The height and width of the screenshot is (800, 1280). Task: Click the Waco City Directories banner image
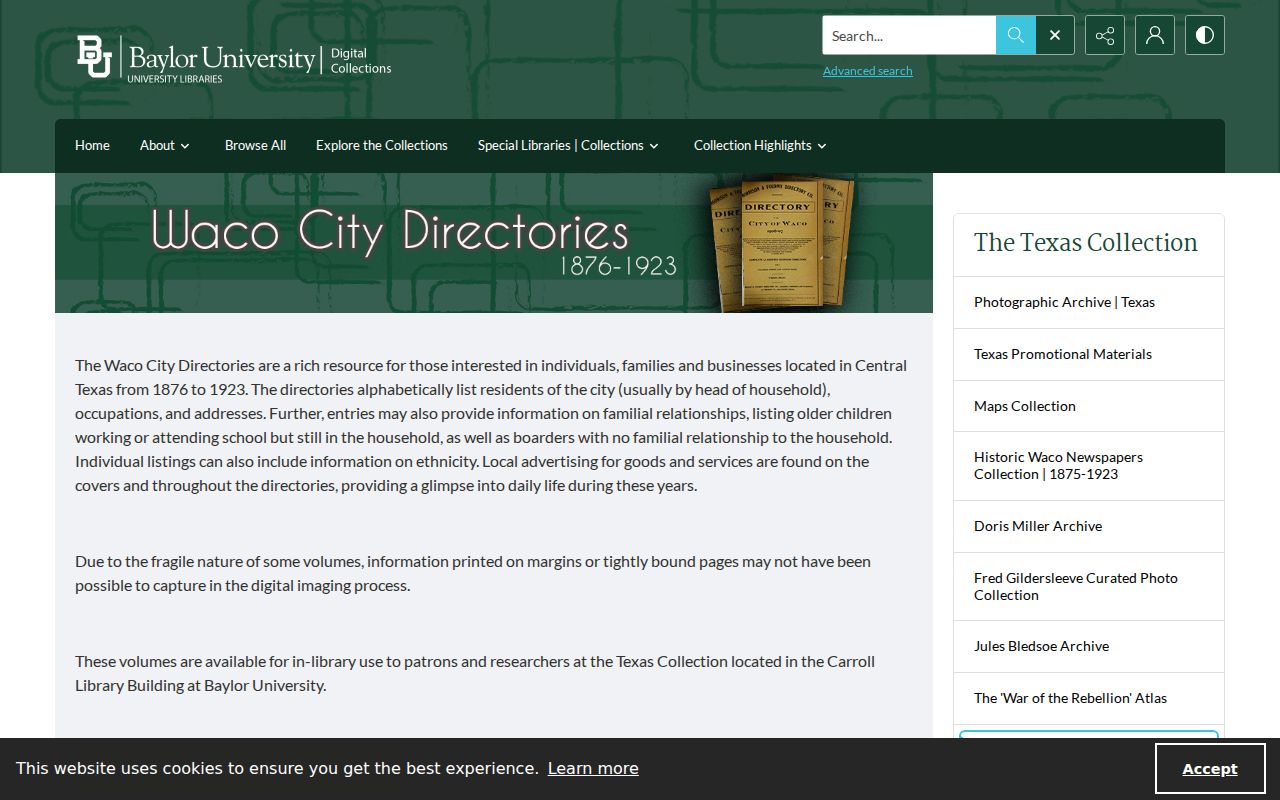pos(494,243)
